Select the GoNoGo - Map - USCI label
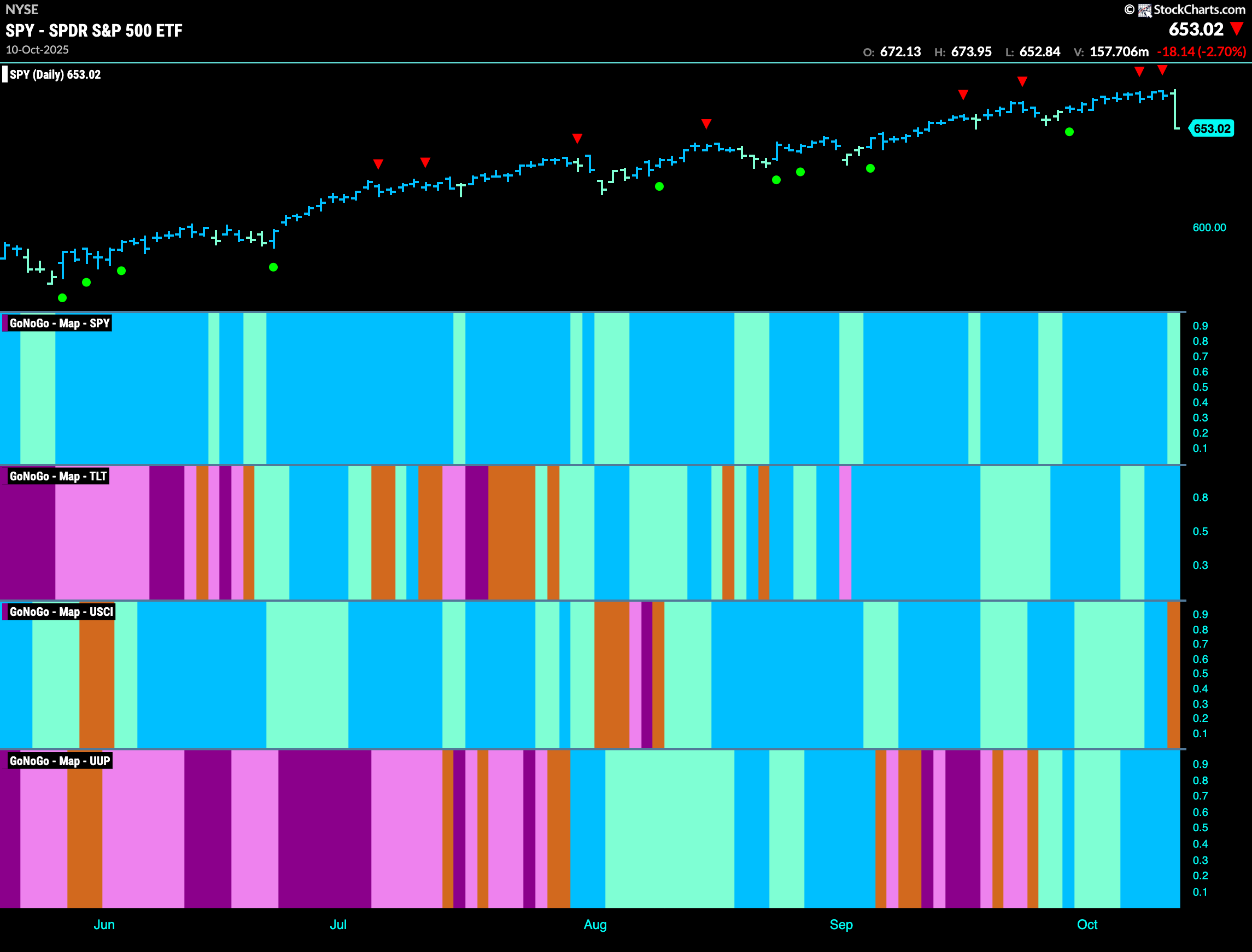Image resolution: width=1252 pixels, height=952 pixels. click(x=61, y=612)
